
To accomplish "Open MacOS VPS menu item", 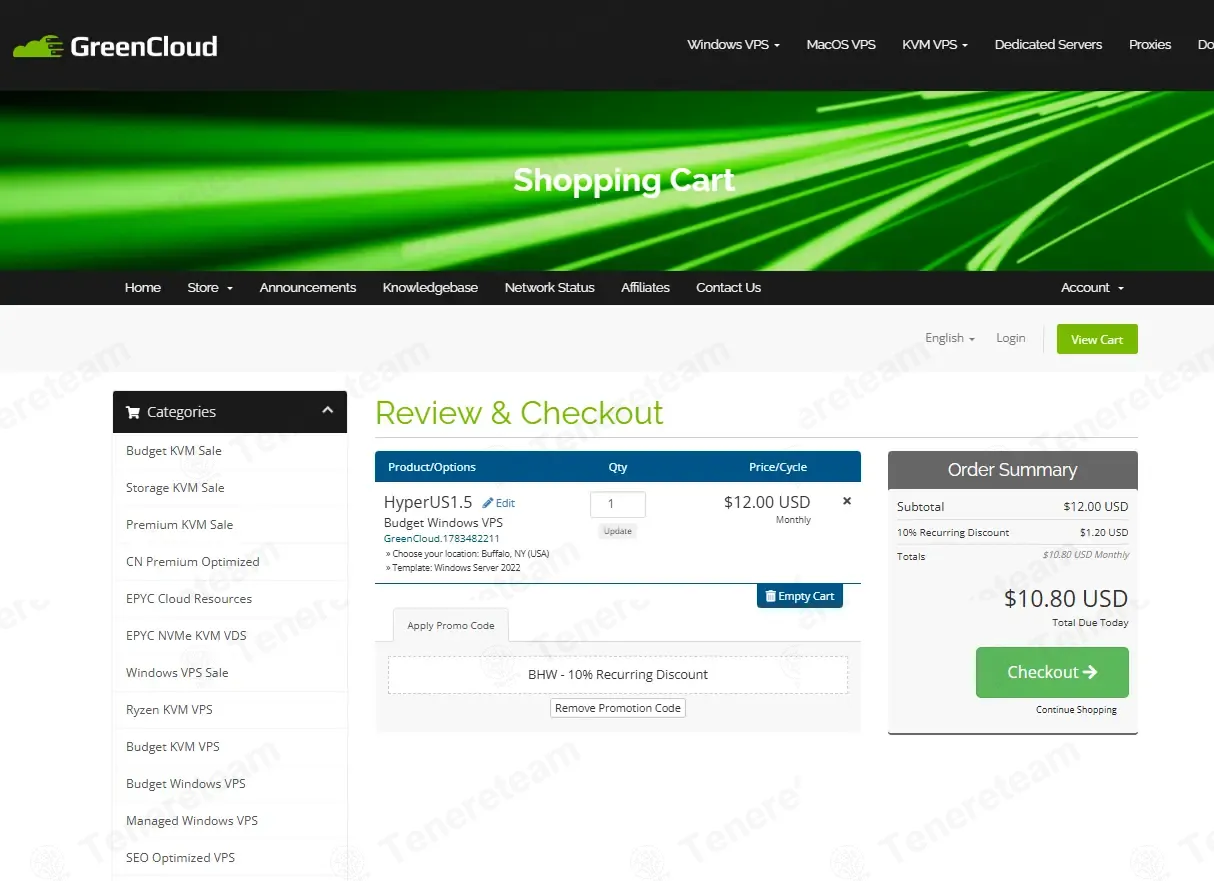I will click(841, 45).
